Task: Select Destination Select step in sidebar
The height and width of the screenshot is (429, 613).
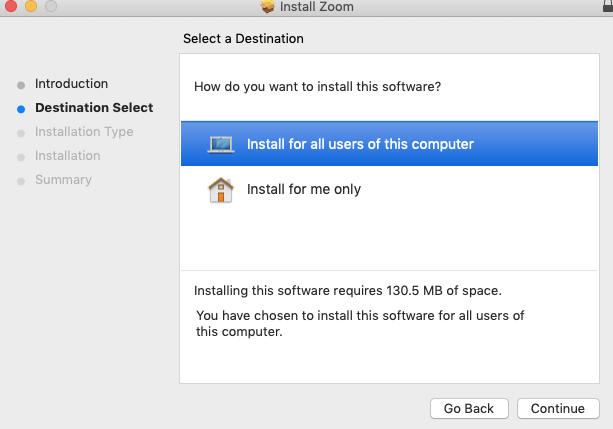Action: coord(94,108)
